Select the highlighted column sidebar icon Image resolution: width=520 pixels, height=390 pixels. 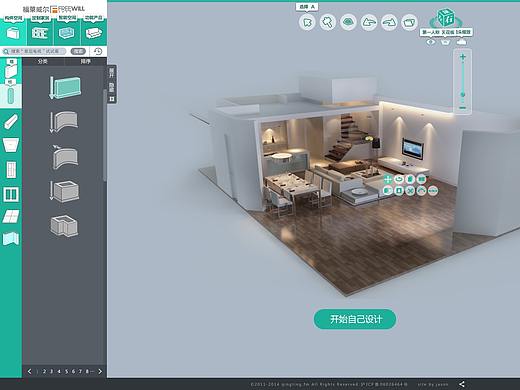[11, 95]
